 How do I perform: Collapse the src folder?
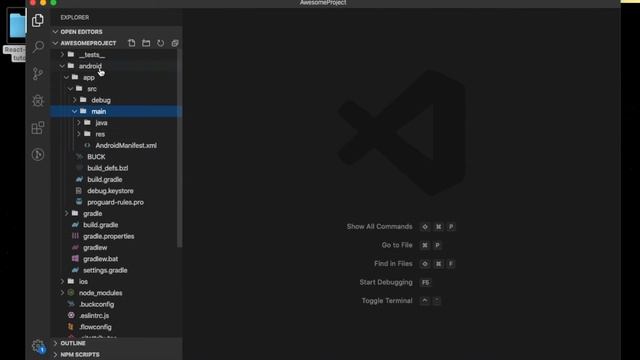click(x=70, y=89)
